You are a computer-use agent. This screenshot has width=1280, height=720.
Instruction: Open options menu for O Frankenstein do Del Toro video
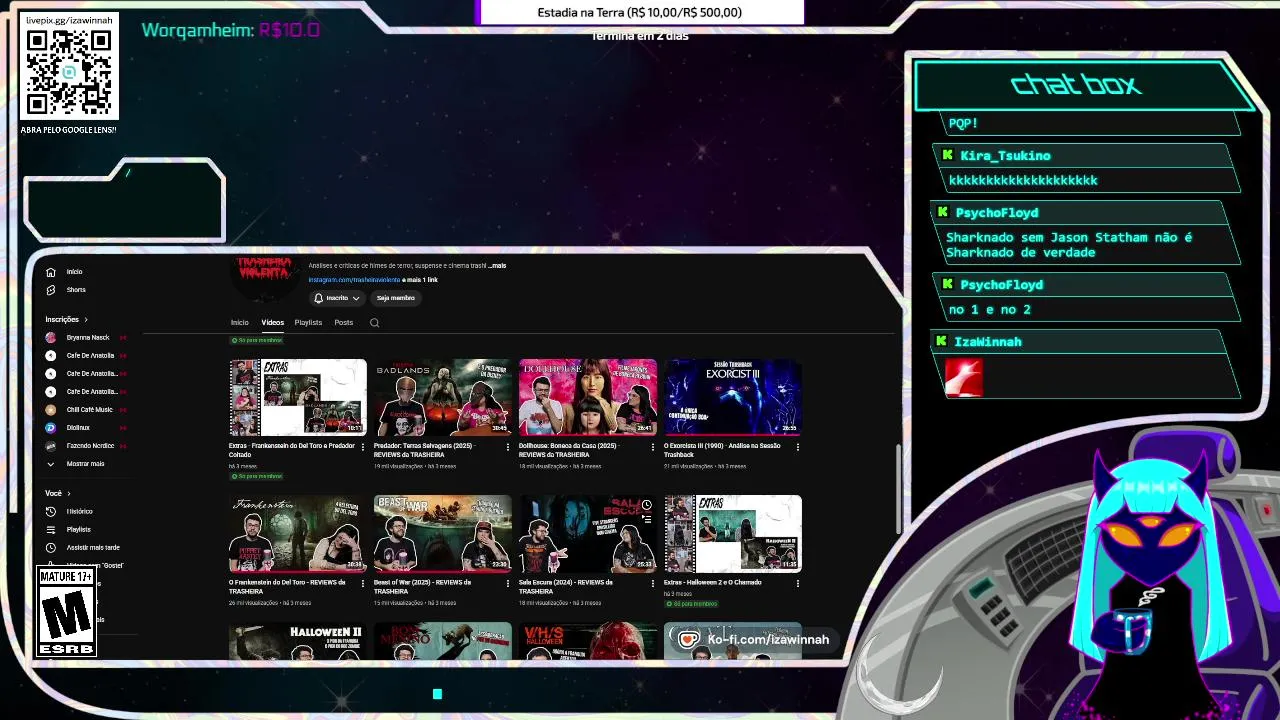tap(363, 584)
